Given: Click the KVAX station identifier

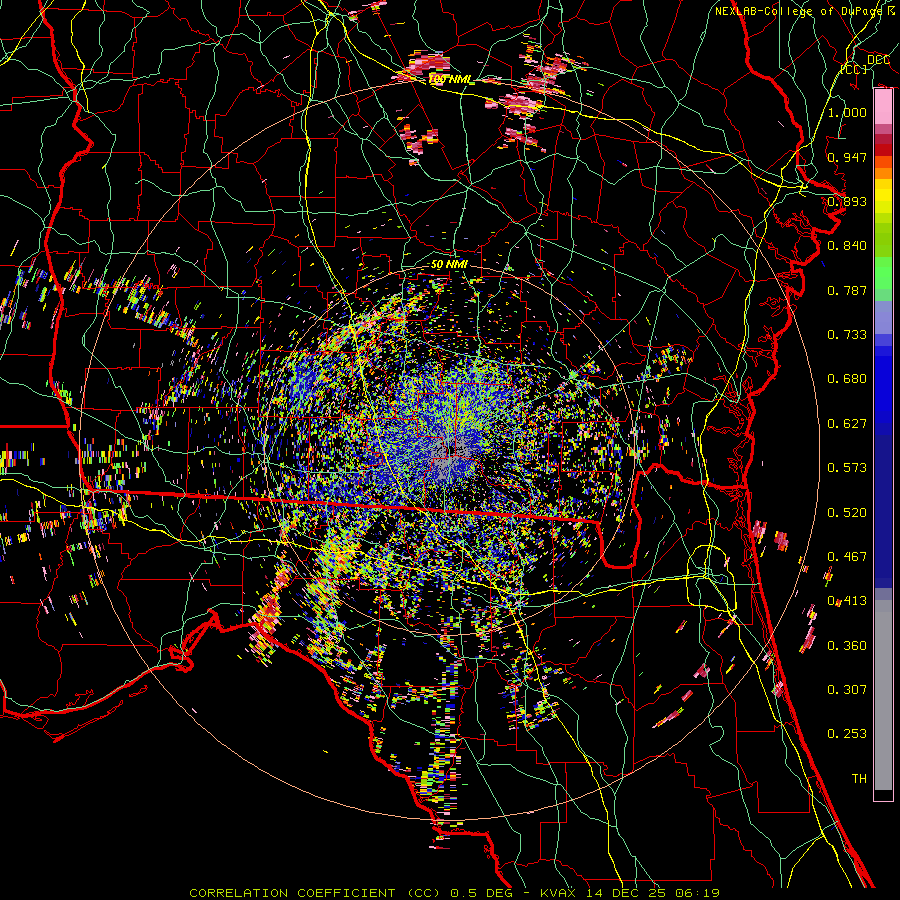Looking at the screenshot, I should pyautogui.click(x=558, y=893).
